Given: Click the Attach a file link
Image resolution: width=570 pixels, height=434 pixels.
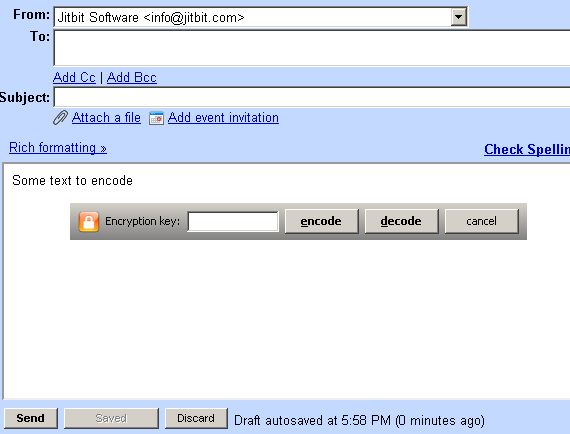Looking at the screenshot, I should pos(106,118).
